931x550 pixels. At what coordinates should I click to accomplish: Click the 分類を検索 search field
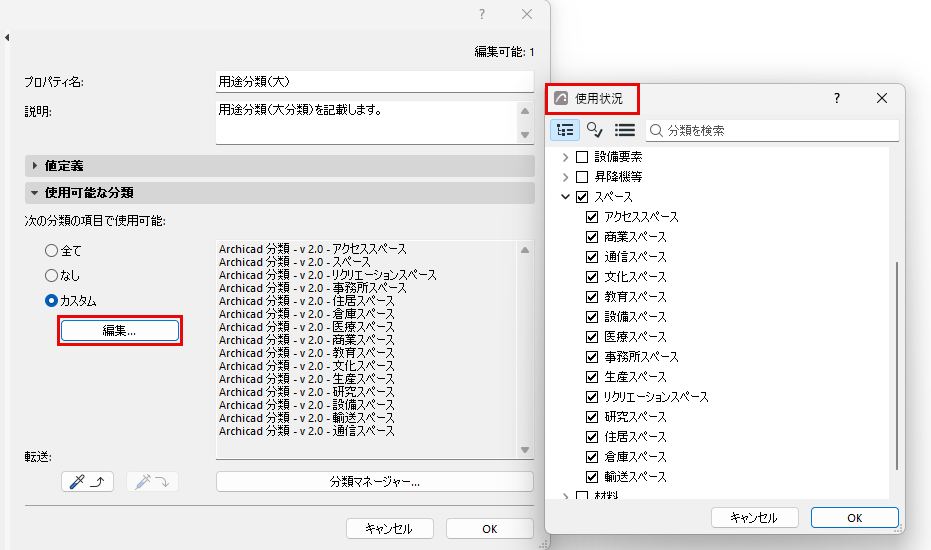(x=772, y=130)
